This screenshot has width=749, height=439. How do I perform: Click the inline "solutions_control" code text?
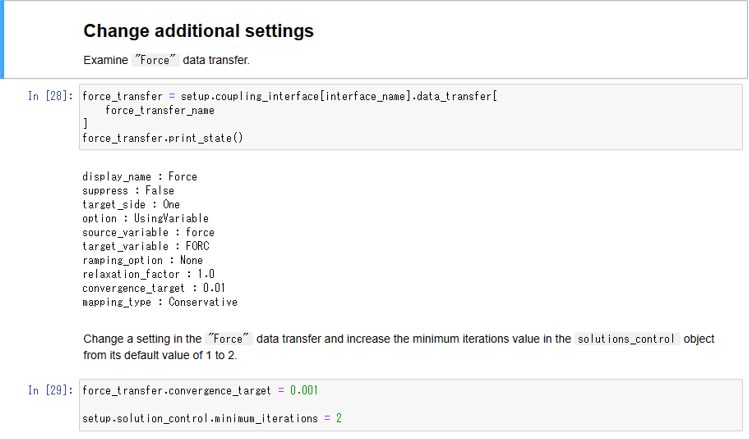tap(627, 339)
